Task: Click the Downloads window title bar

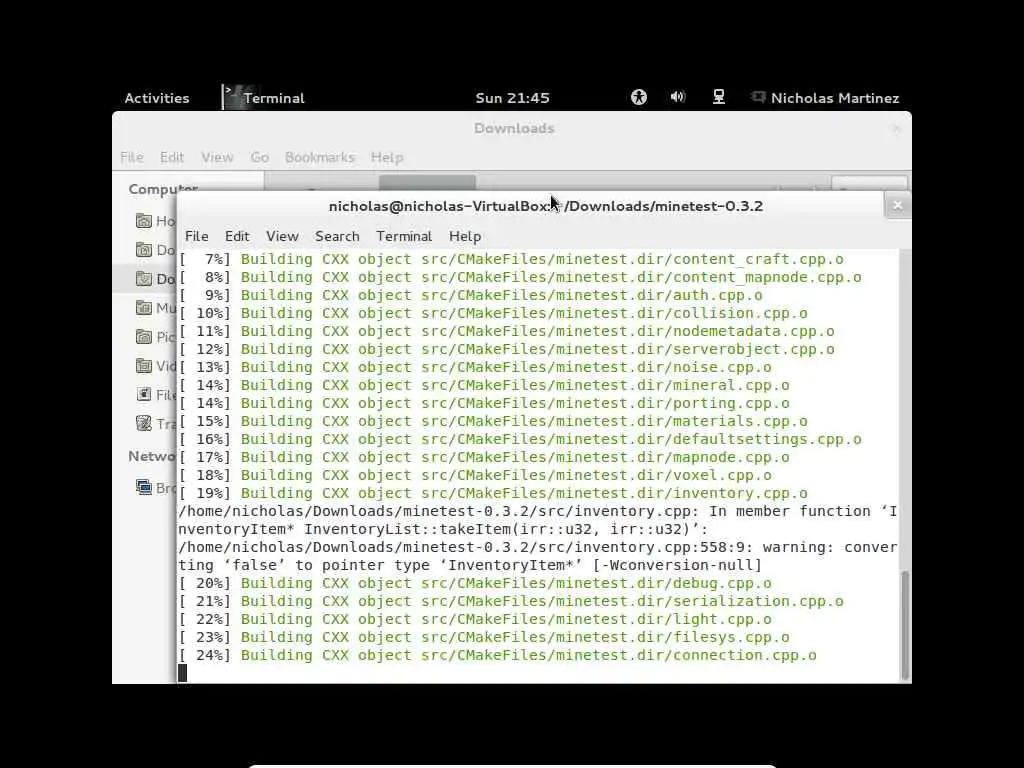Action: pos(513,128)
